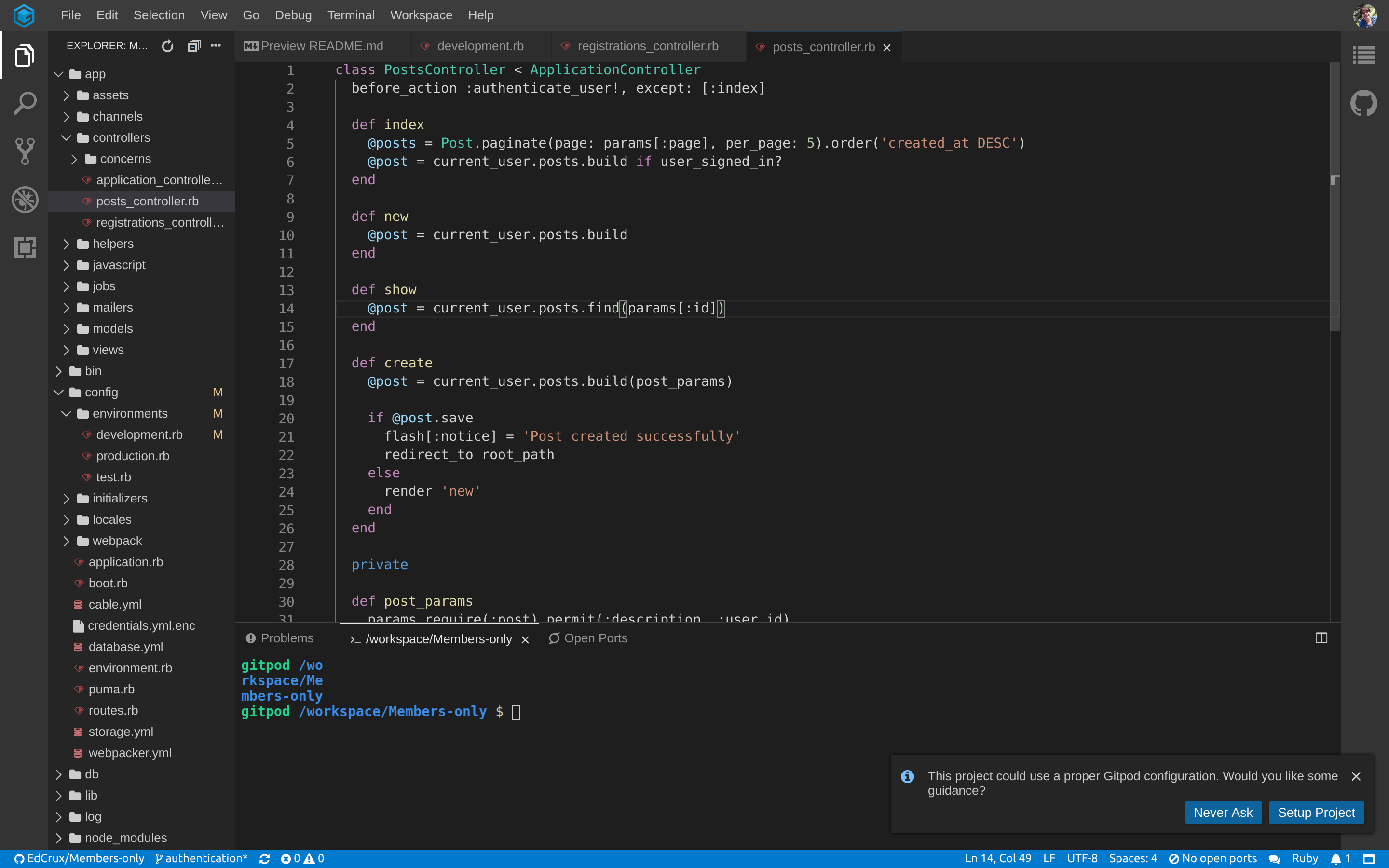Click the synchronize changes icon in status bar
The image size is (1389, 868).
click(x=265, y=859)
